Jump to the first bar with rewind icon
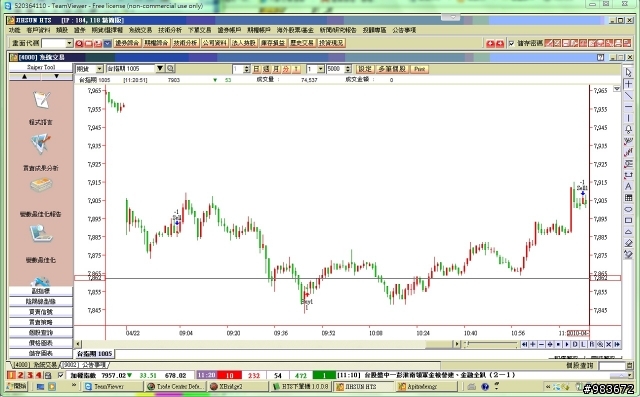Screen dimensions: 640x397 click(x=524, y=345)
